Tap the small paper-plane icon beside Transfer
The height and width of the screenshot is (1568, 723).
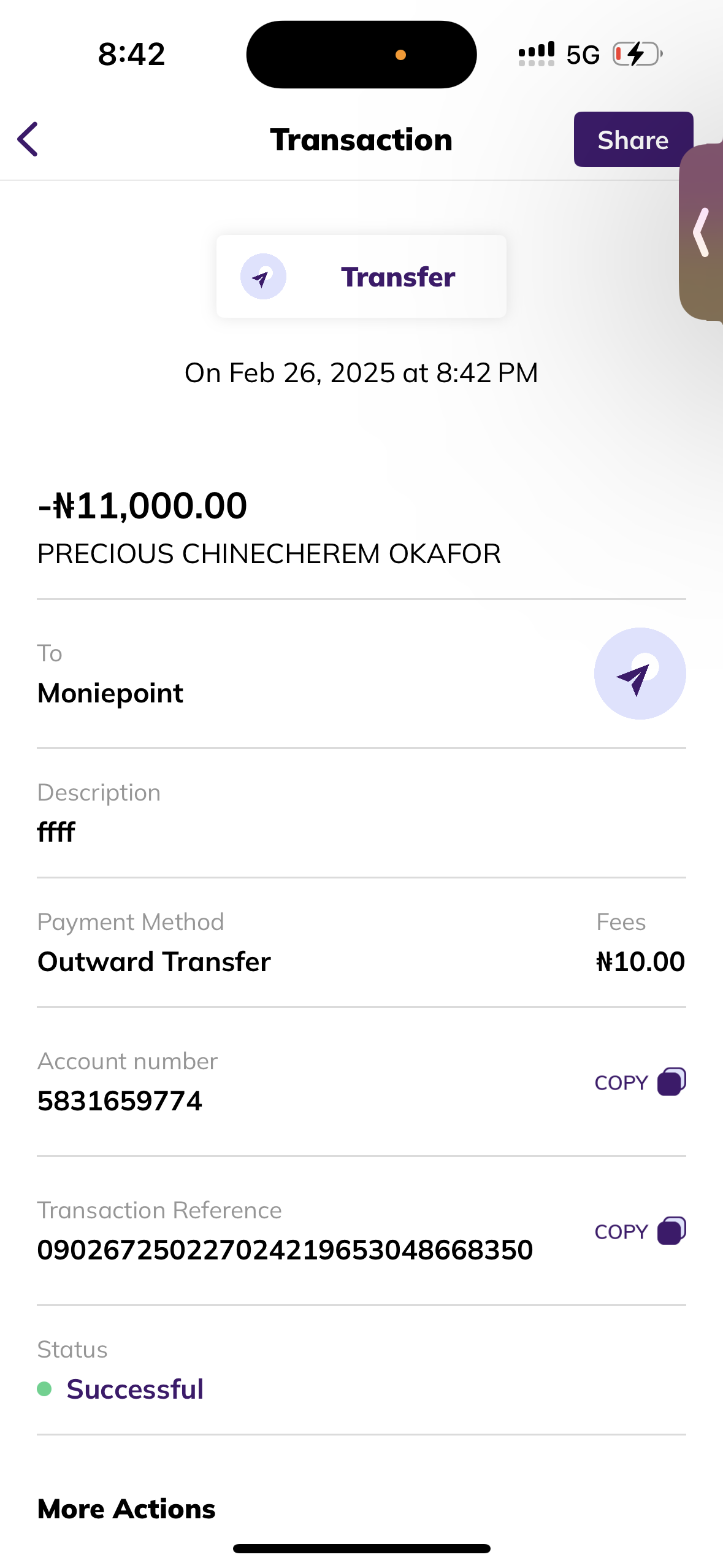click(x=263, y=277)
